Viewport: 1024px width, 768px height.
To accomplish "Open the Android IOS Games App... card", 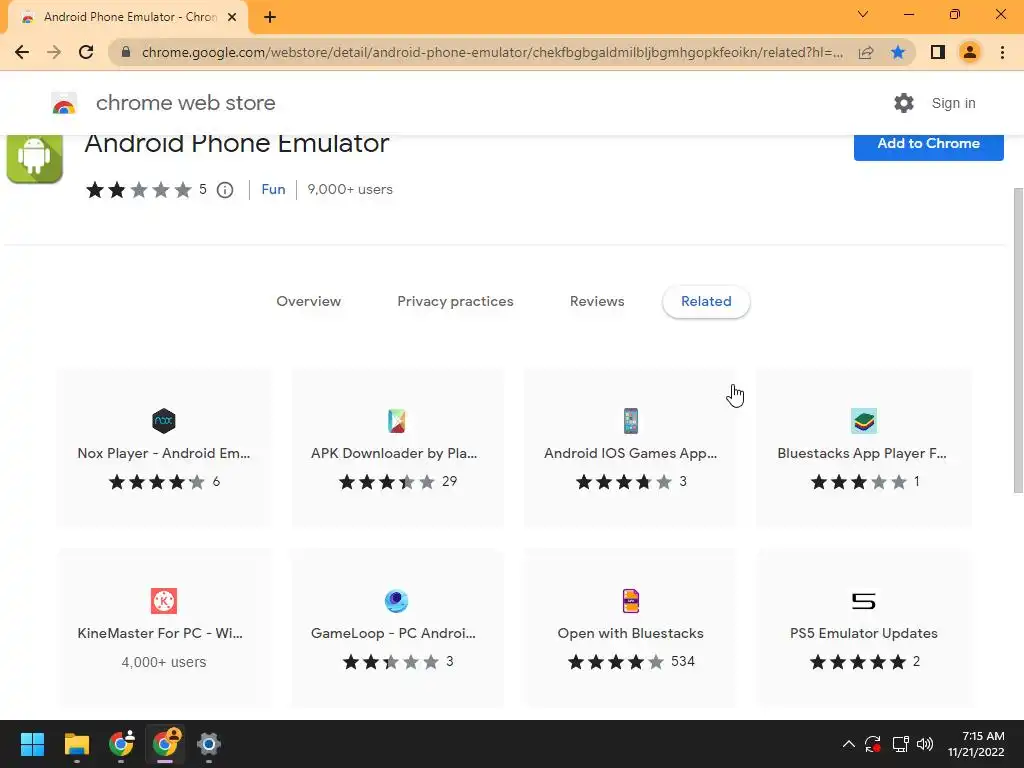I will coord(630,448).
